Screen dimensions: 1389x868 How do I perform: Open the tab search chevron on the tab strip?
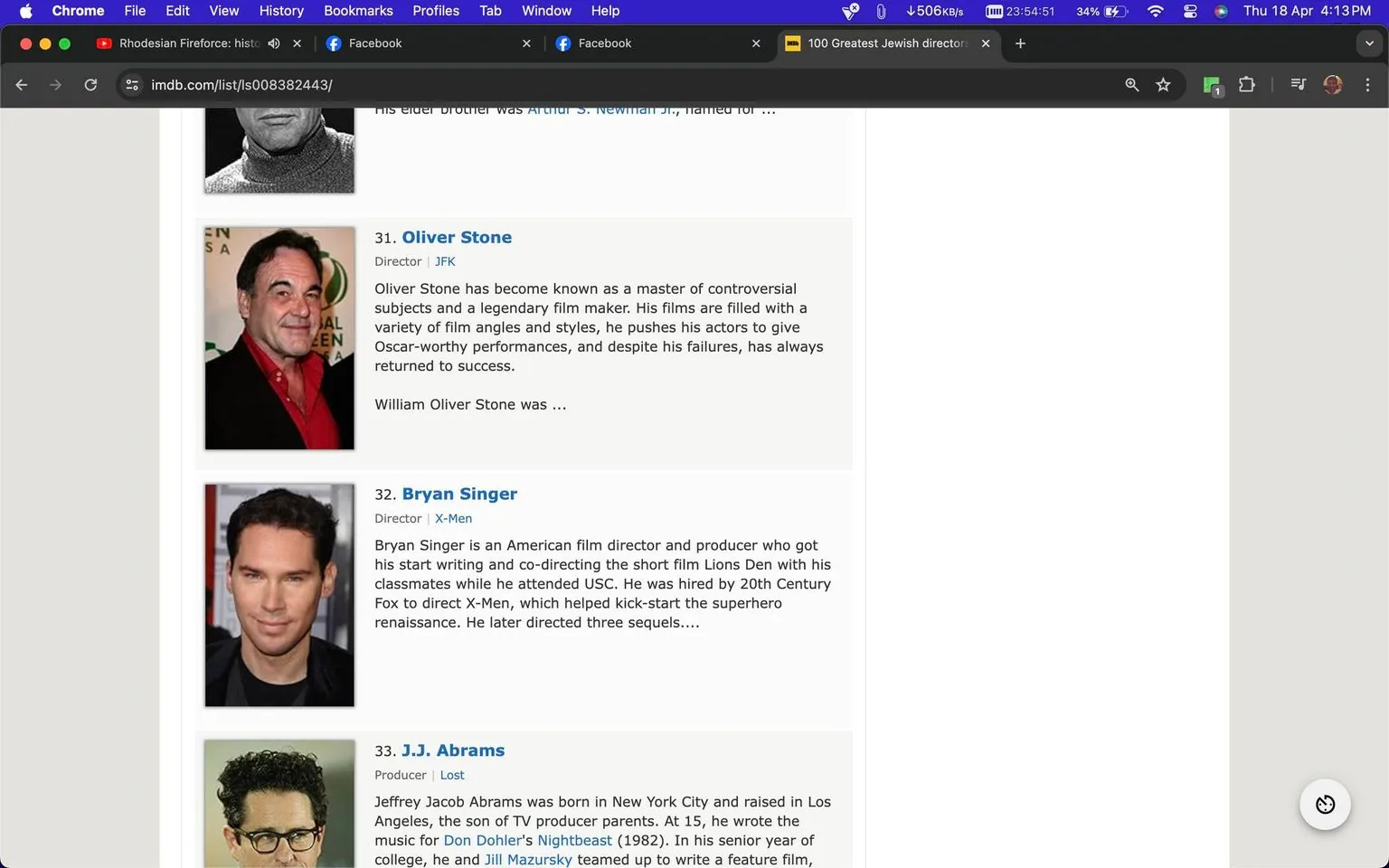[x=1368, y=42]
